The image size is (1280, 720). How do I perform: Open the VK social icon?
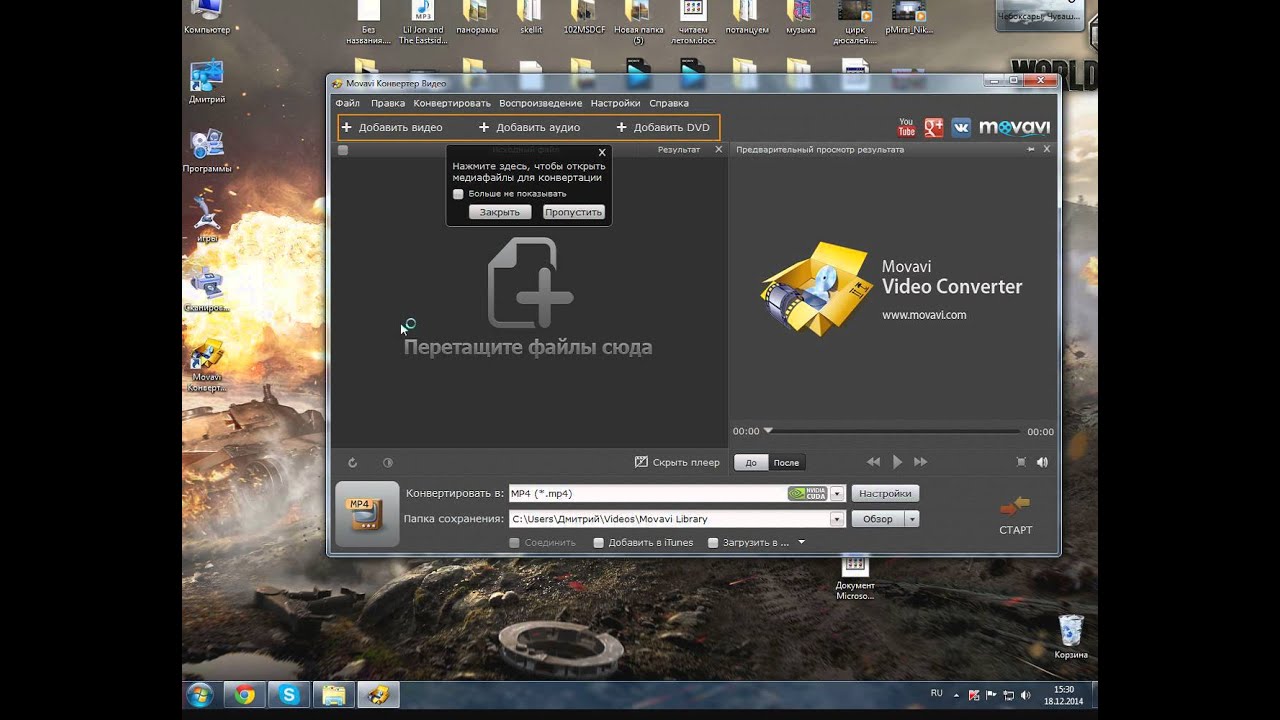961,127
